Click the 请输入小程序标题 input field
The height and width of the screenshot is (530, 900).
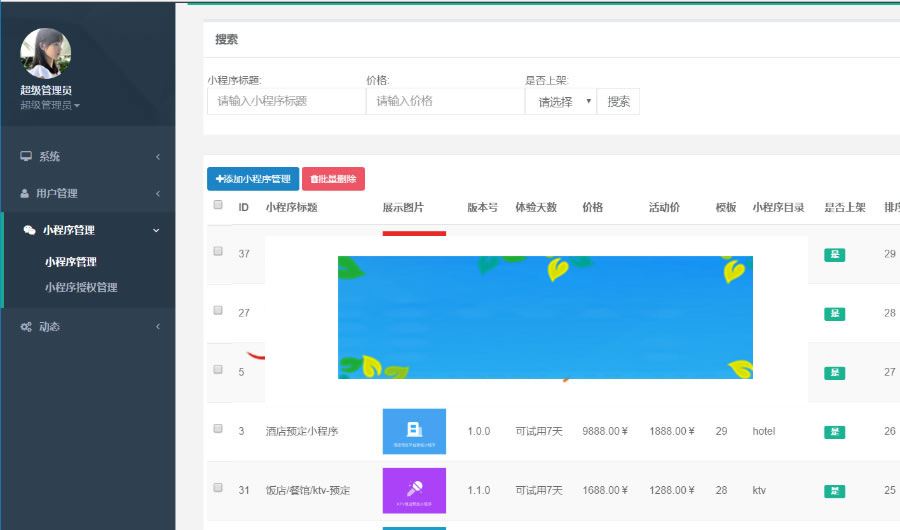tap(286, 102)
